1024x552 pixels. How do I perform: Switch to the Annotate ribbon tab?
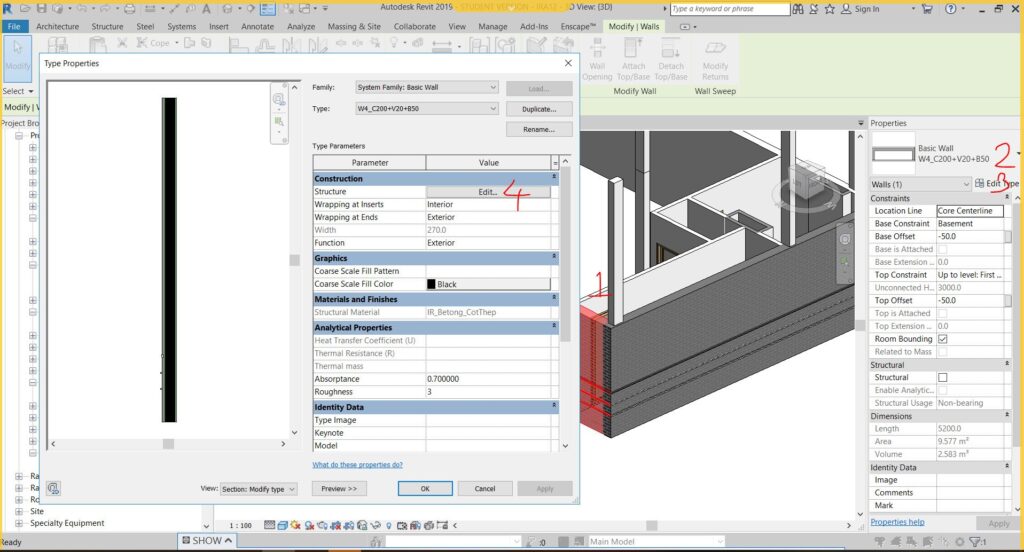(x=257, y=26)
